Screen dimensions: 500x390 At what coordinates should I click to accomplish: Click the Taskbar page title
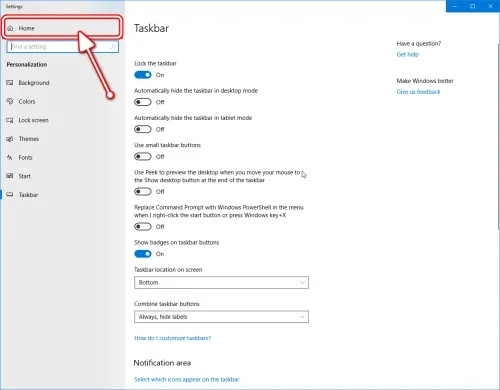(x=151, y=28)
